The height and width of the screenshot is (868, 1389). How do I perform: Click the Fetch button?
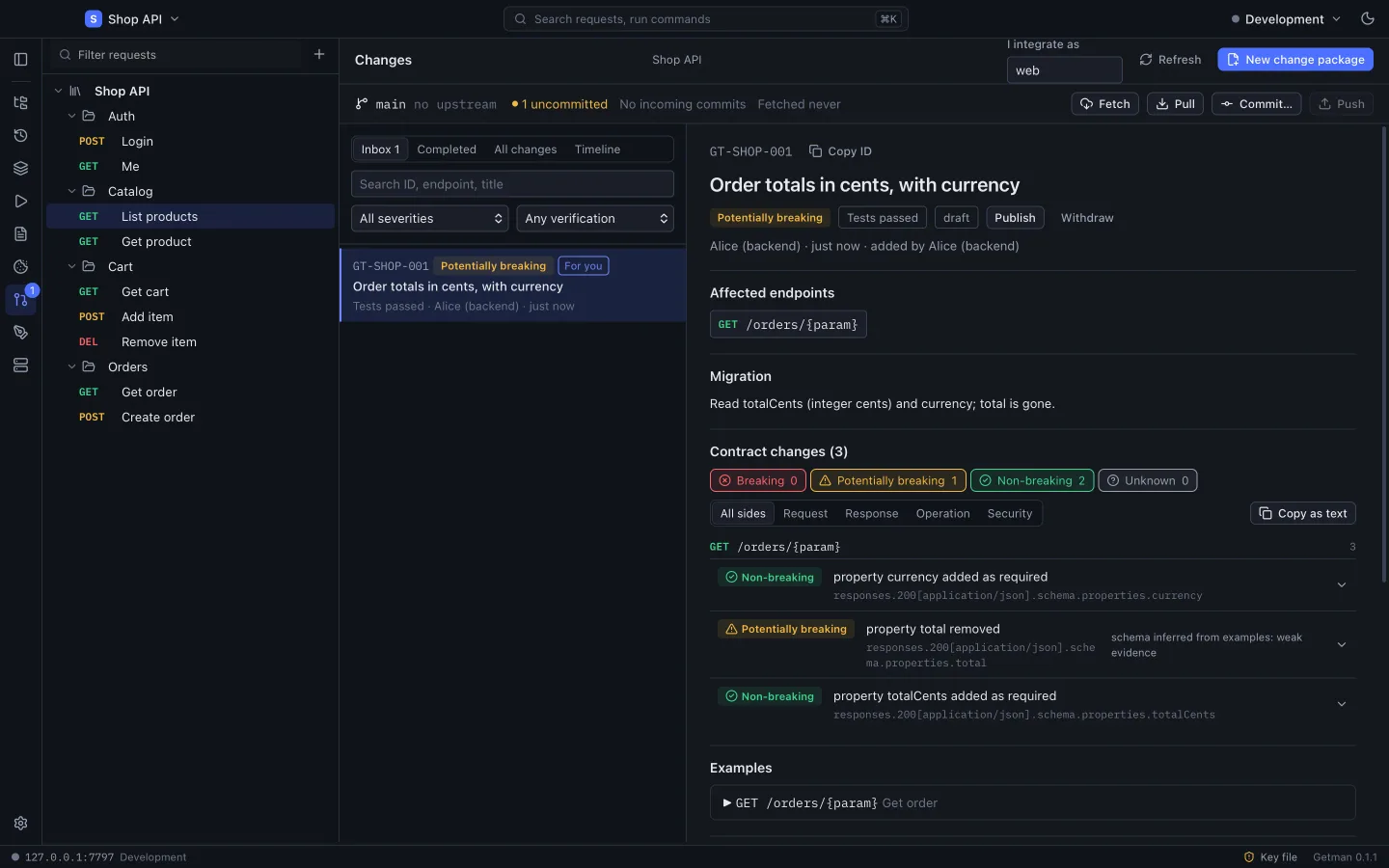point(1104,104)
